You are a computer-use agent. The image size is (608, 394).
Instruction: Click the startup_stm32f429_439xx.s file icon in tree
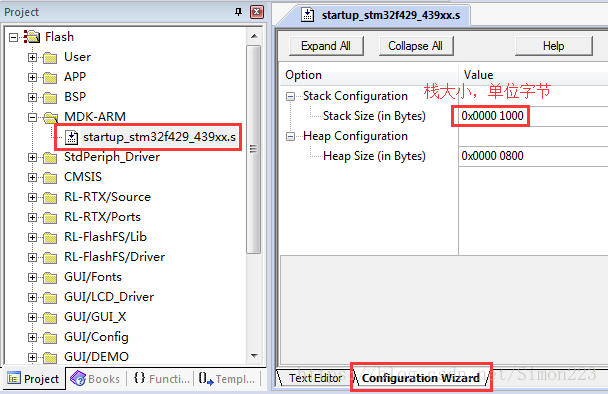71,137
